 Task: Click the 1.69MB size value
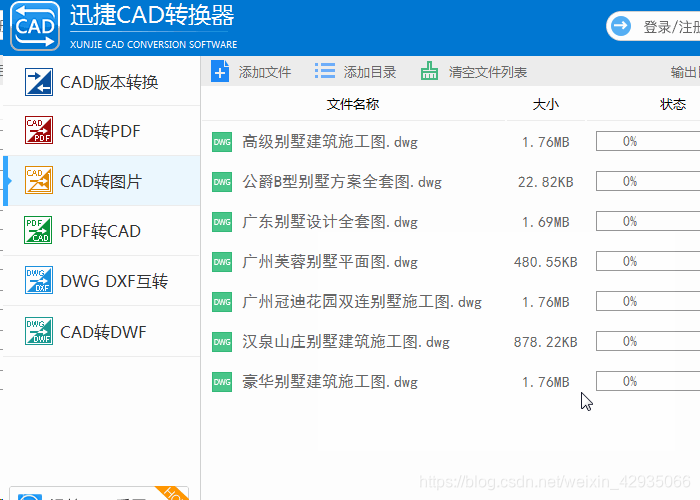click(x=546, y=222)
